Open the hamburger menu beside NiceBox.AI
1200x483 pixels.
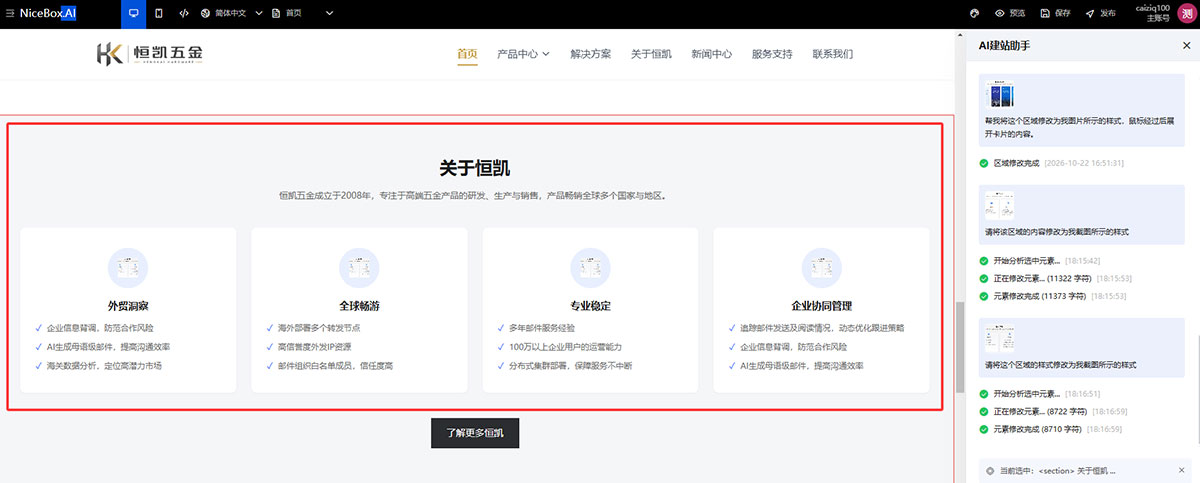pos(8,13)
